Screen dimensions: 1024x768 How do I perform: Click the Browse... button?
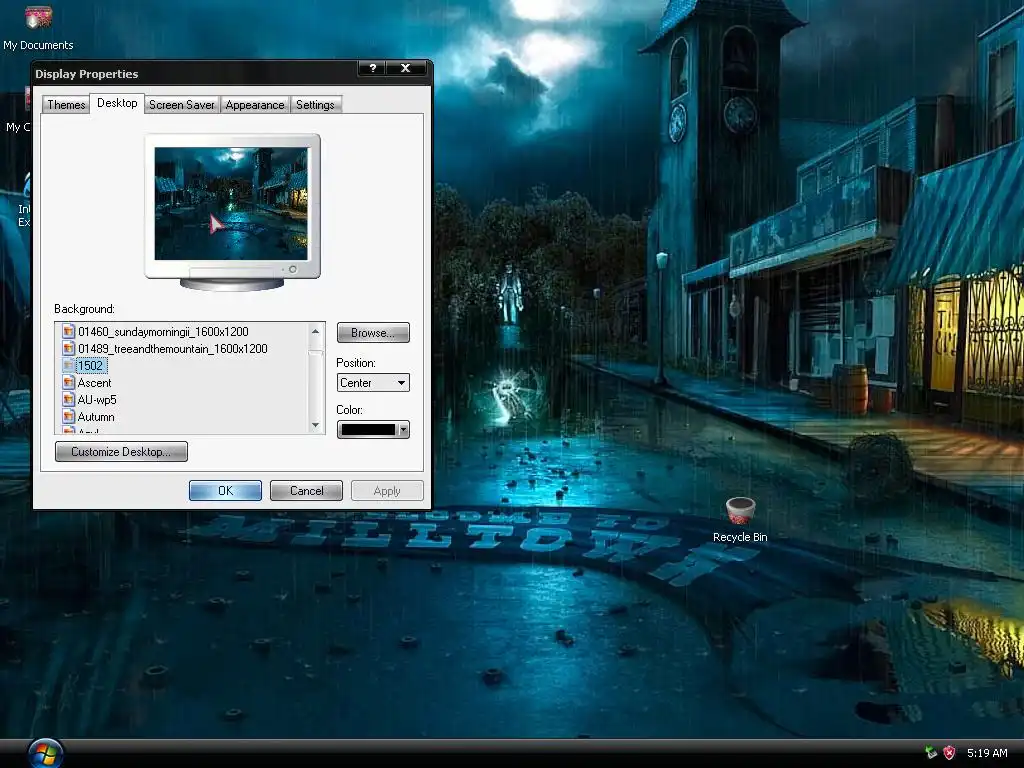coord(373,332)
